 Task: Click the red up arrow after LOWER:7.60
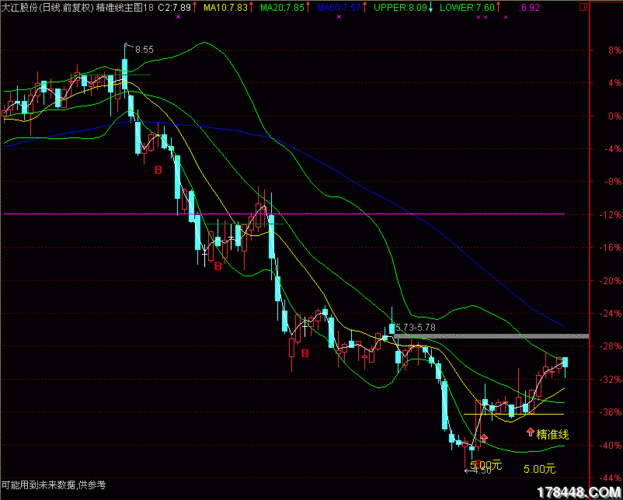click(x=498, y=7)
